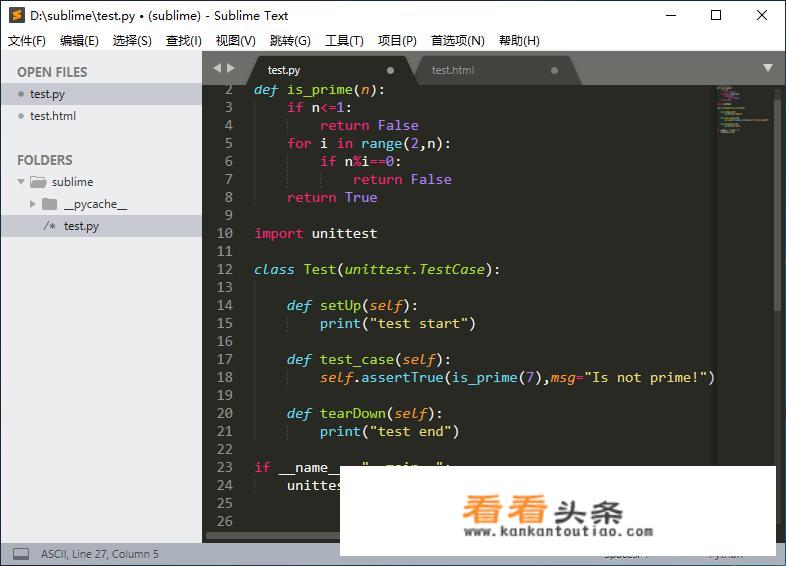Click the Sublime Text app icon in title bar
The image size is (786, 566).
click(17, 15)
